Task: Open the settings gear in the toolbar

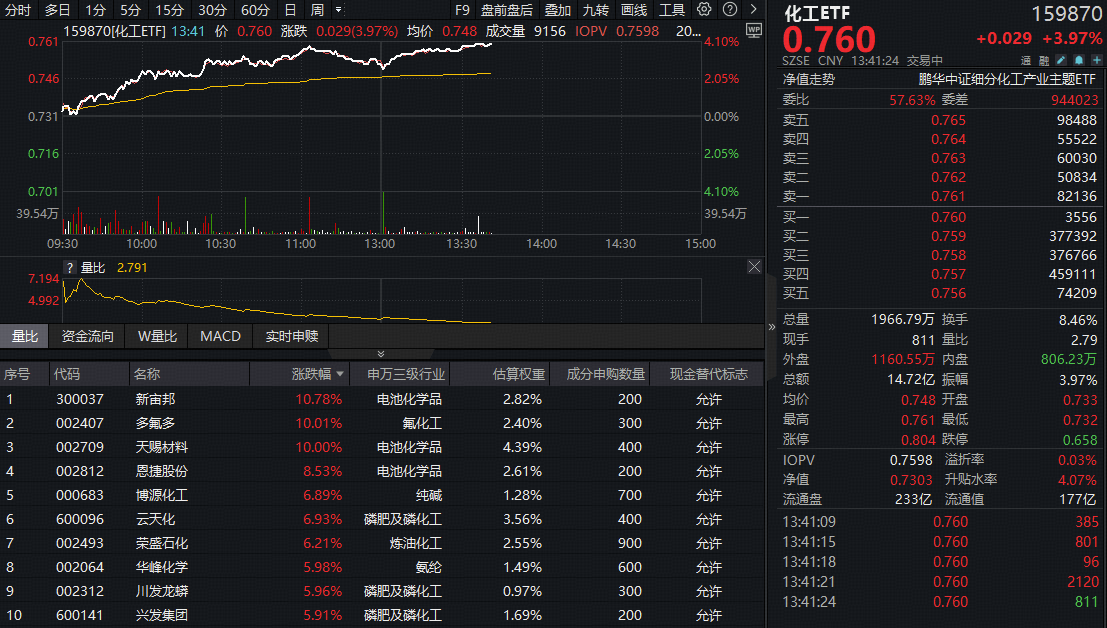Action: pyautogui.click(x=703, y=10)
